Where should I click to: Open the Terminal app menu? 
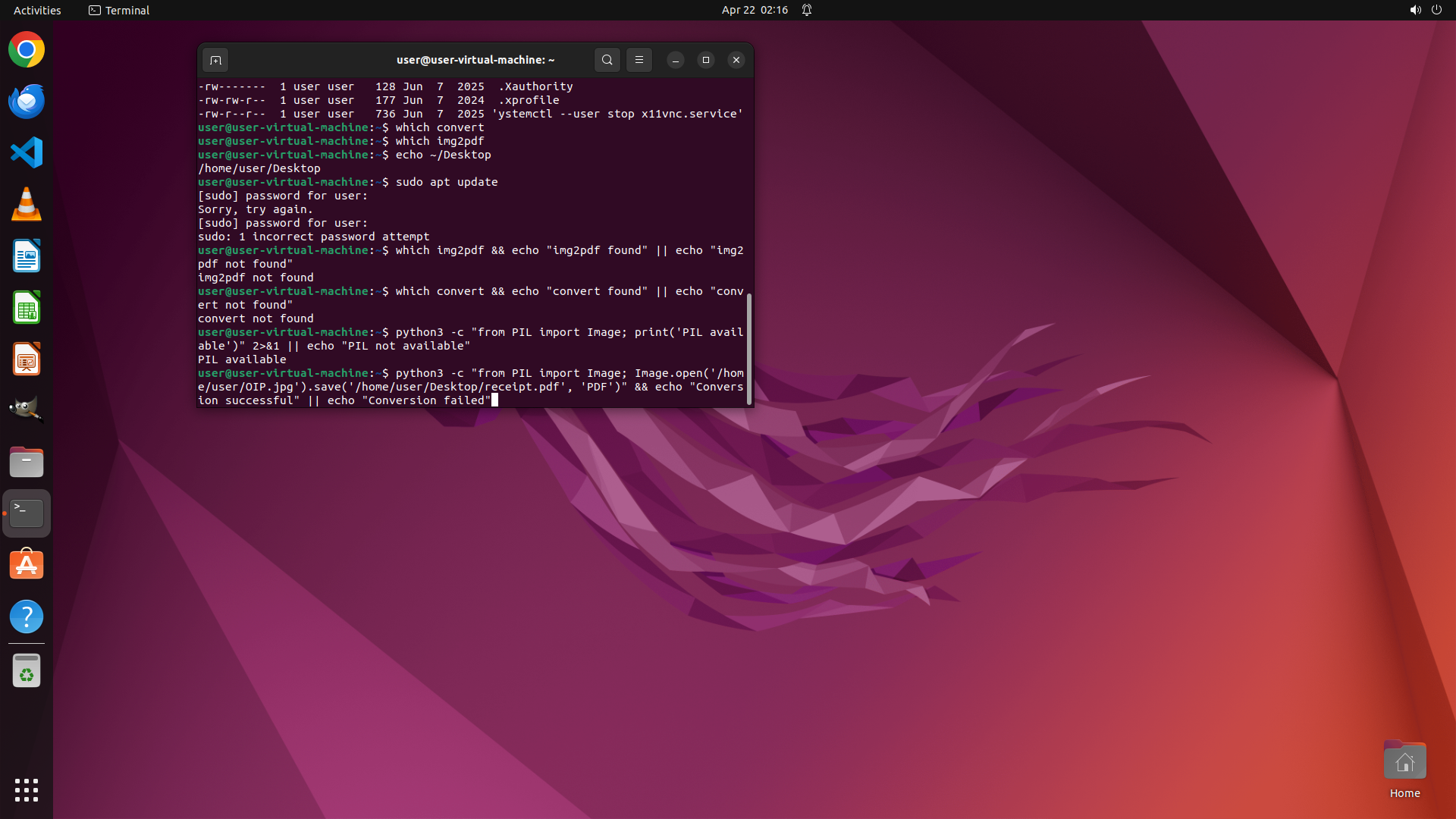click(x=119, y=10)
